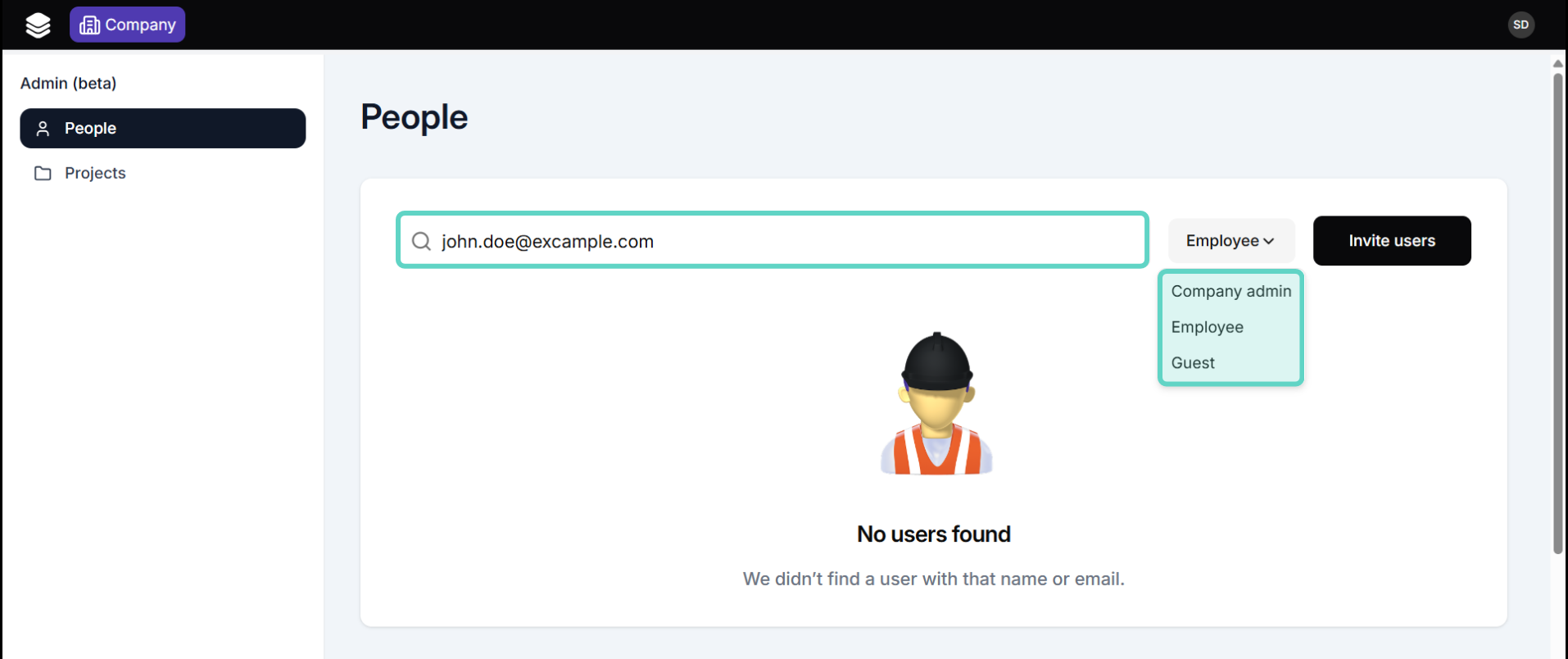Choose Company admin from role list
Viewport: 1568px width, 659px height.
coord(1230,291)
